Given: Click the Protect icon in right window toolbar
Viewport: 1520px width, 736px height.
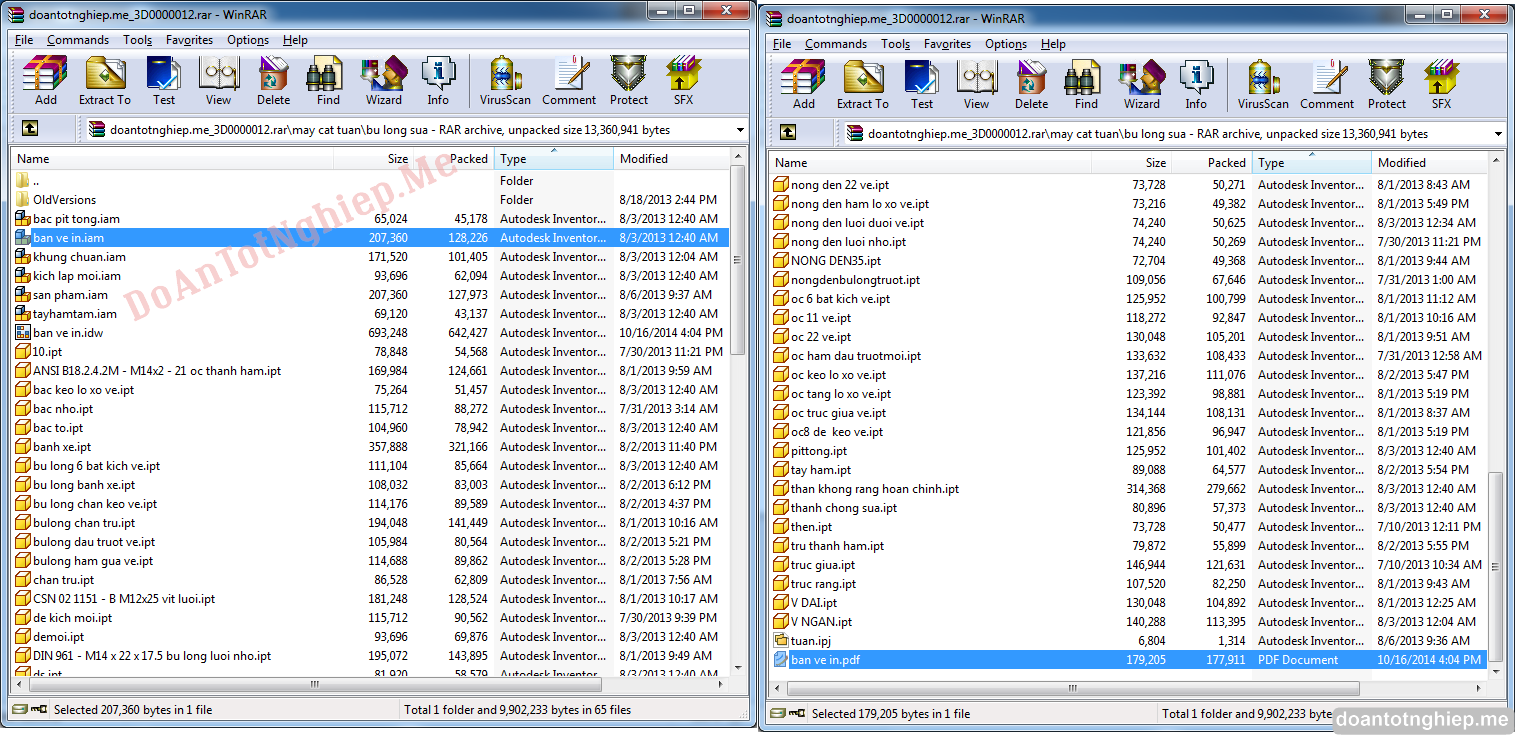Looking at the screenshot, I should 1387,84.
